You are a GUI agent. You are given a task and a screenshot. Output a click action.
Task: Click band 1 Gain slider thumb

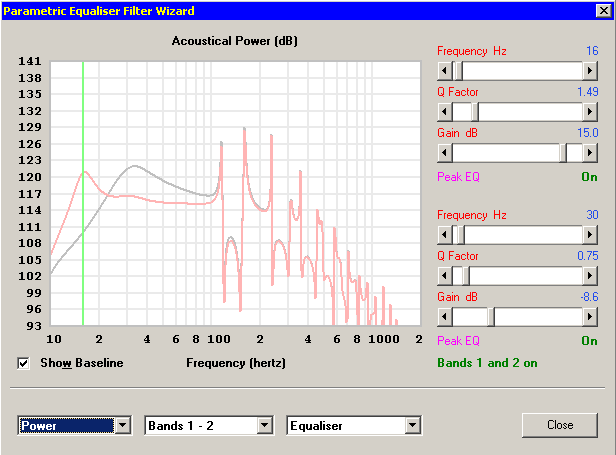tap(563, 153)
